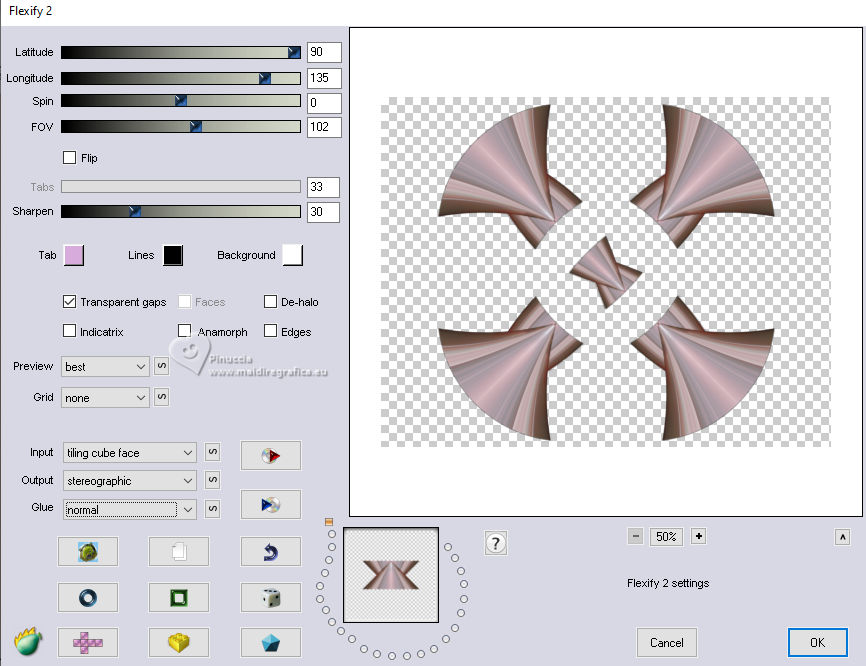
Task: Enable the Anamorph checkbox
Action: [x=184, y=331]
